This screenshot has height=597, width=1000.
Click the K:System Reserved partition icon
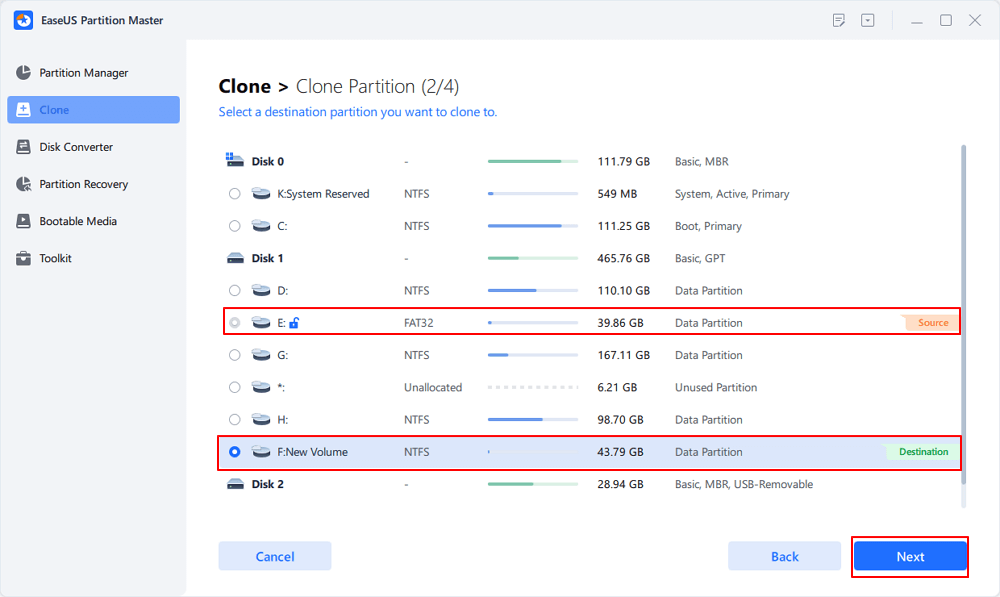261,193
